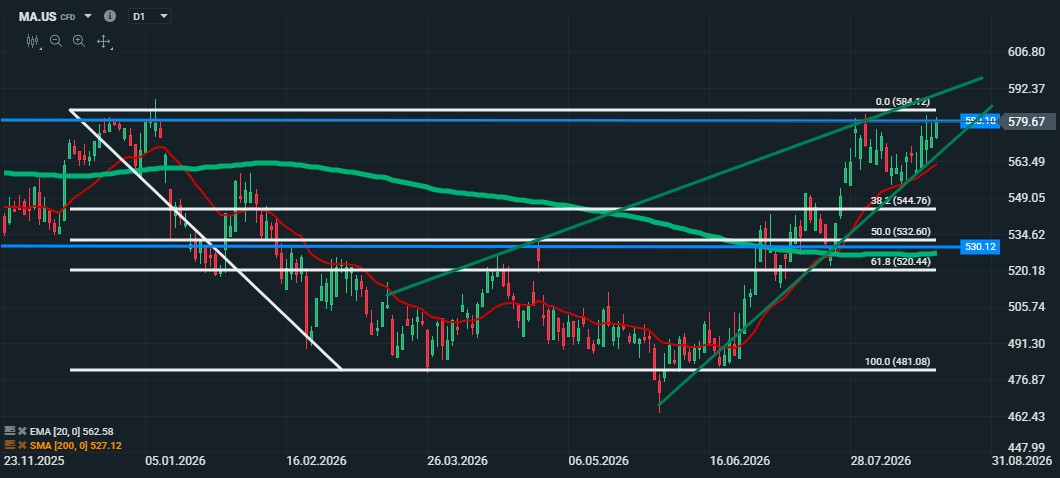Click the 505.74 price axis label
Image resolution: width=1060 pixels, height=478 pixels.
tap(1026, 307)
